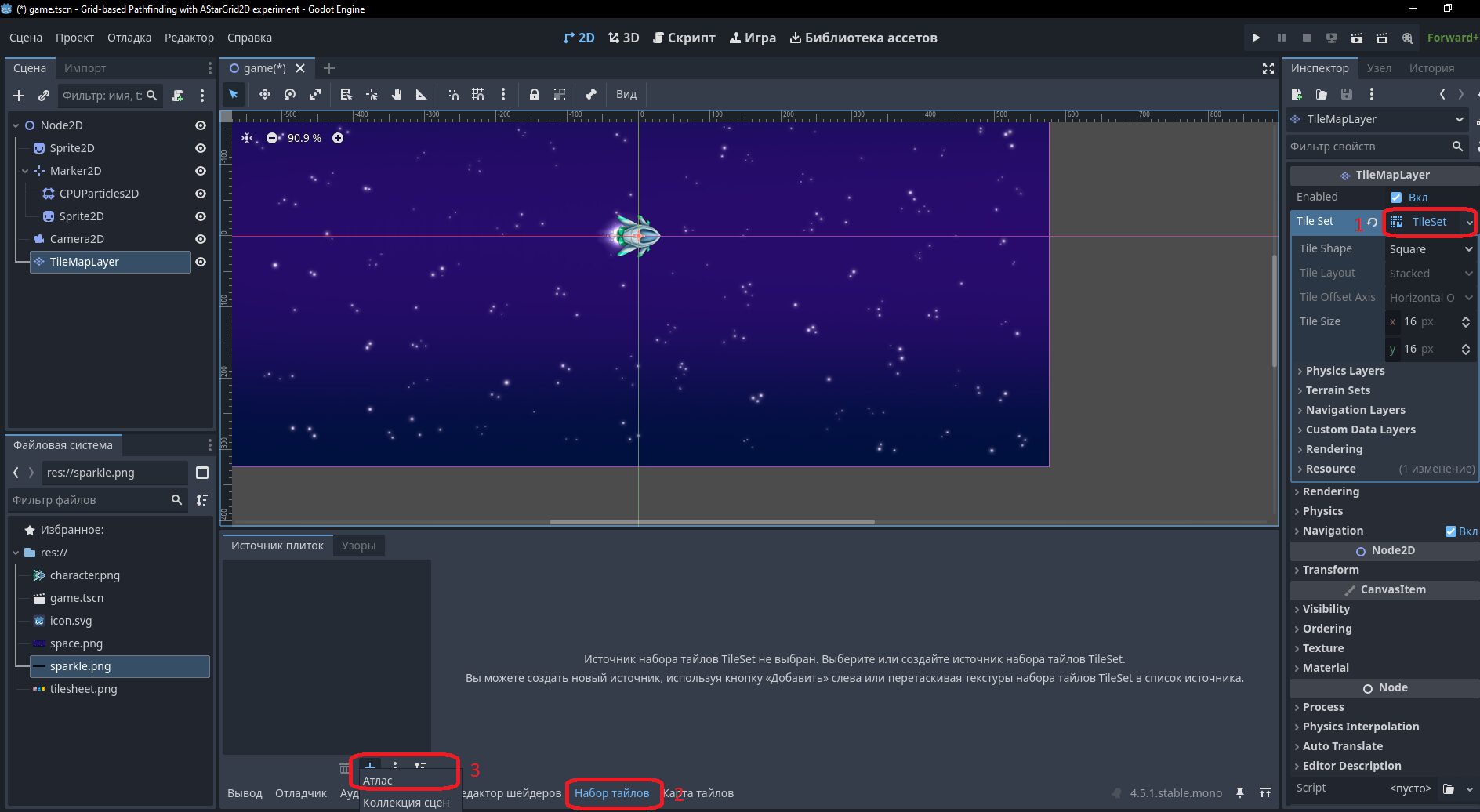Switch to the Узел dock tab
Viewport: 1480px width, 812px height.
coord(1379,68)
